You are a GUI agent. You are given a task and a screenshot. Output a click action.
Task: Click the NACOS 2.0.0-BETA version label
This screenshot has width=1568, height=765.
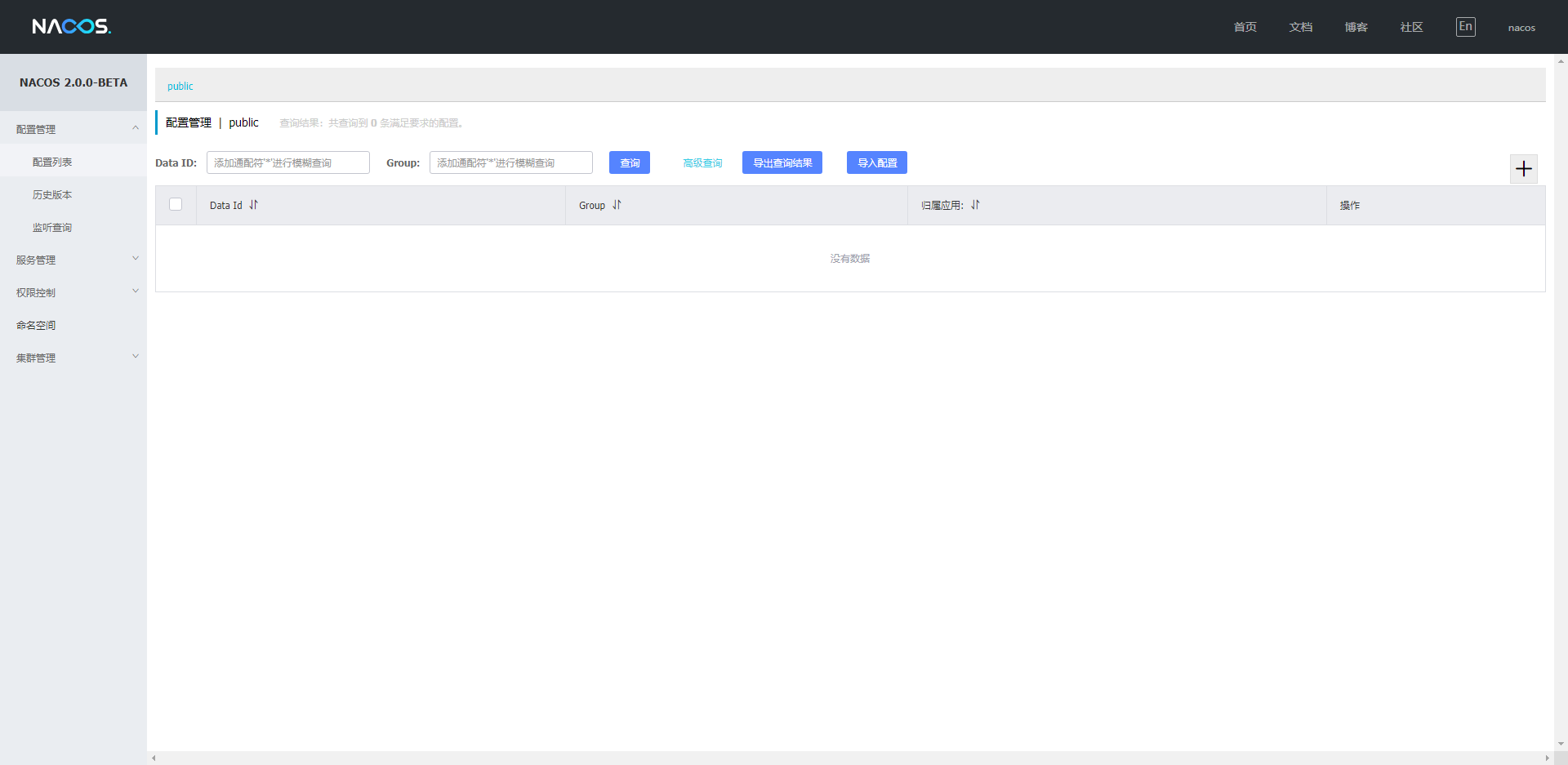coord(73,82)
